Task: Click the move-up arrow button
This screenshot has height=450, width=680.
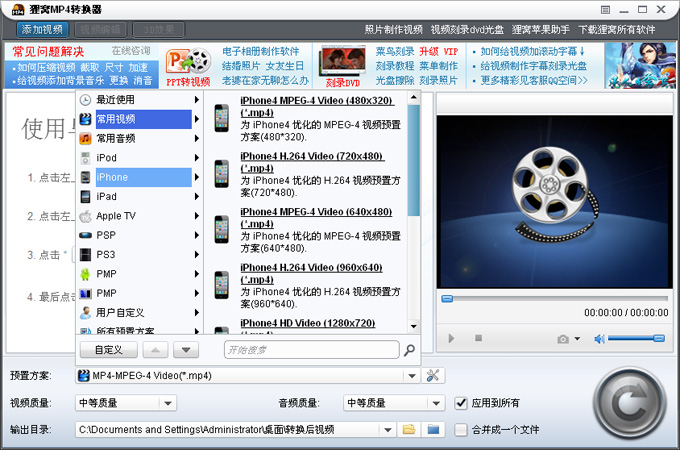Action: click(155, 350)
